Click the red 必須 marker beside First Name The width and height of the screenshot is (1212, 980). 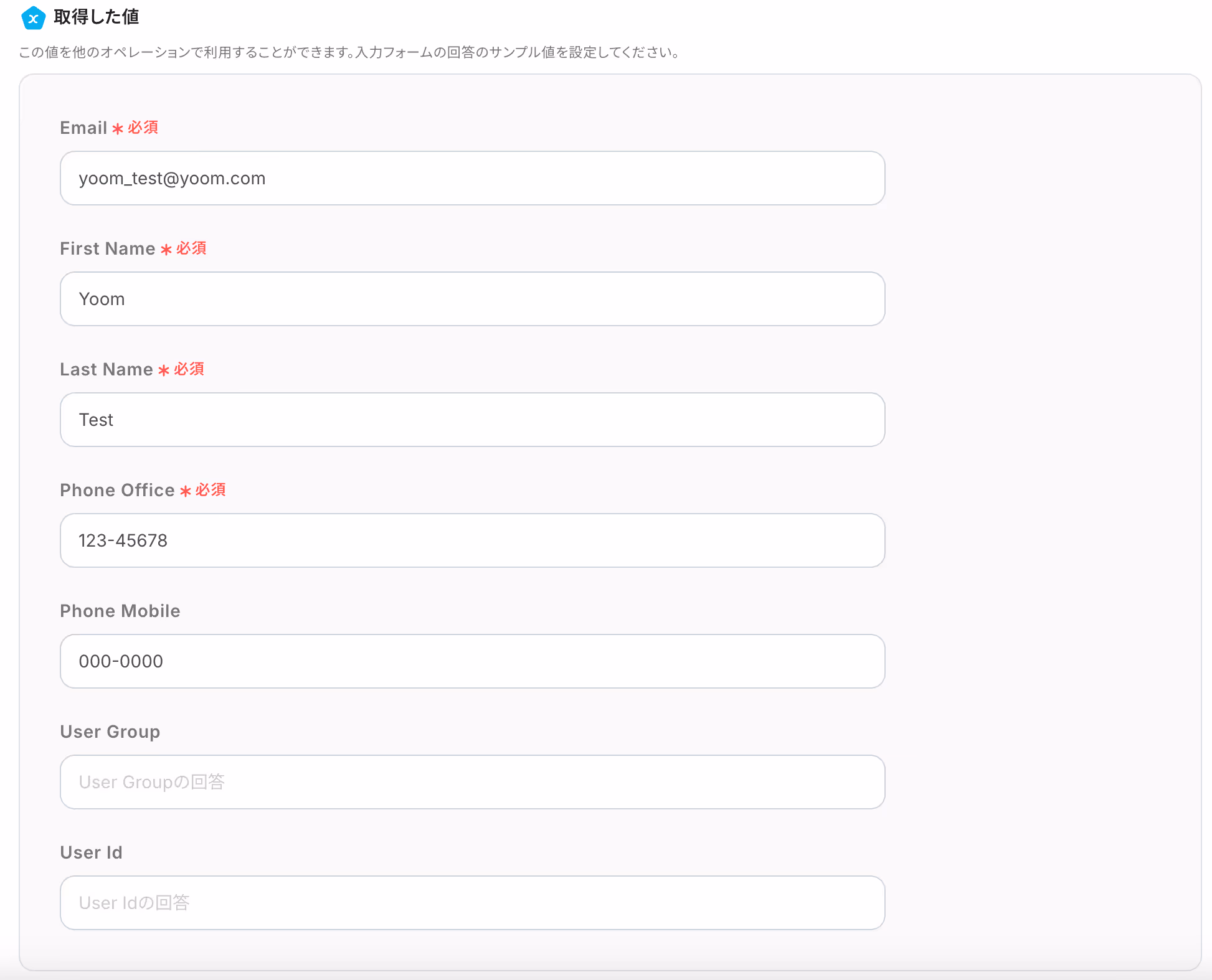tap(191, 248)
